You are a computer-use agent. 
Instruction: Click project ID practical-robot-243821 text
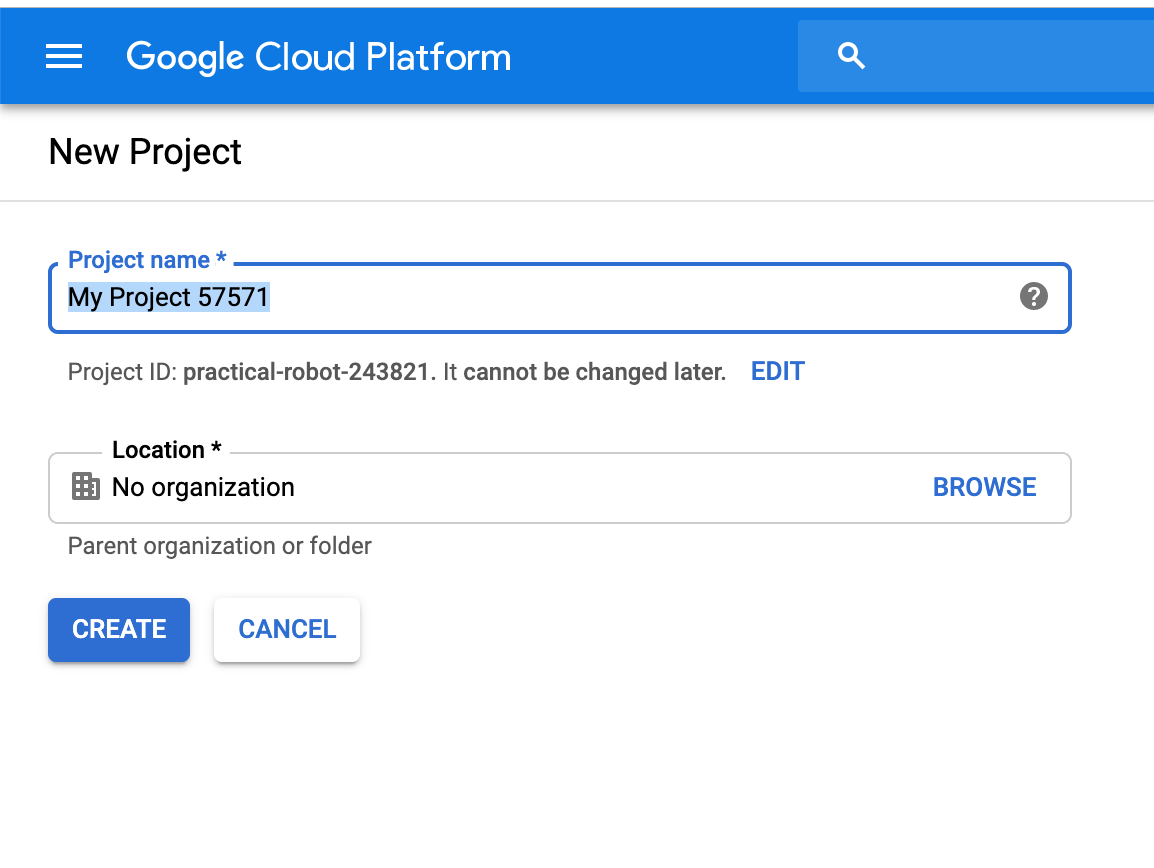pos(305,372)
